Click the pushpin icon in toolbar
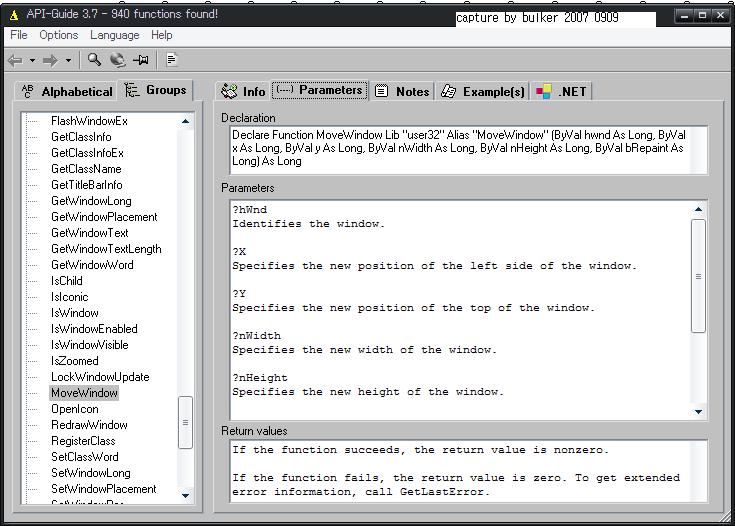The width and height of the screenshot is (735, 526). click(141, 60)
